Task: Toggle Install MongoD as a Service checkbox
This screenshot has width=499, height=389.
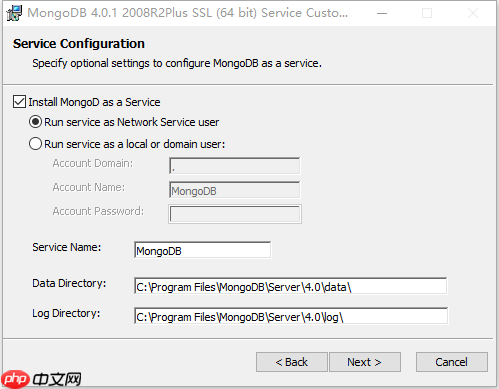Action: (x=19, y=102)
